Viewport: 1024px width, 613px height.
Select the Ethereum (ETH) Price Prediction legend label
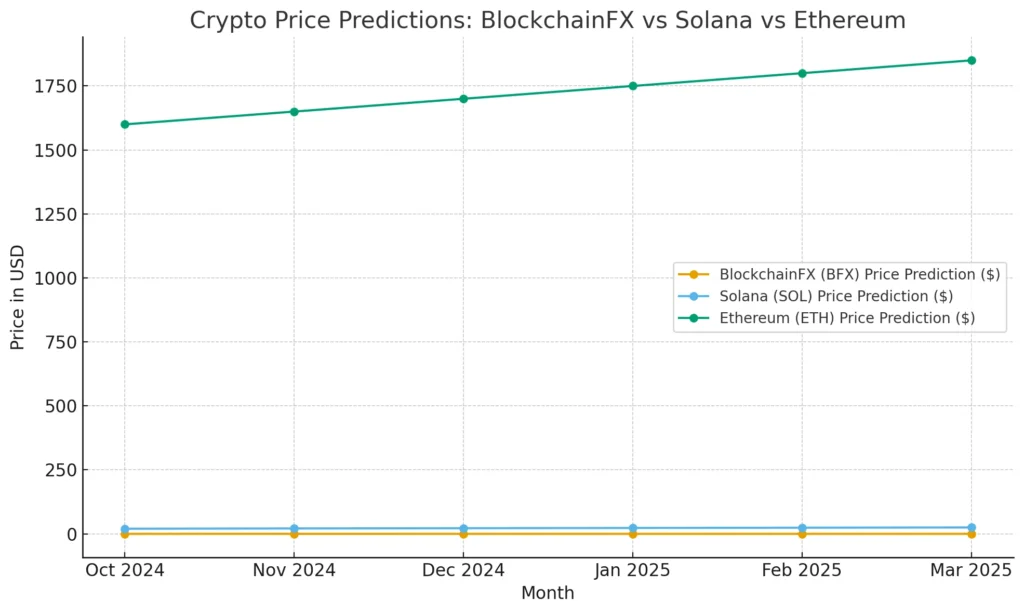(847, 318)
